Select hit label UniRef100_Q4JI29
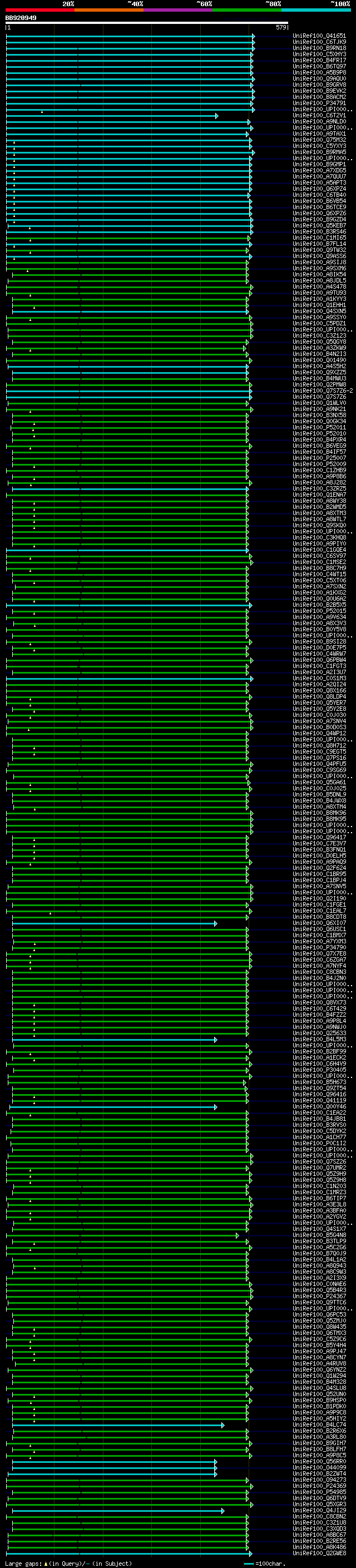 pyautogui.click(x=319, y=1510)
